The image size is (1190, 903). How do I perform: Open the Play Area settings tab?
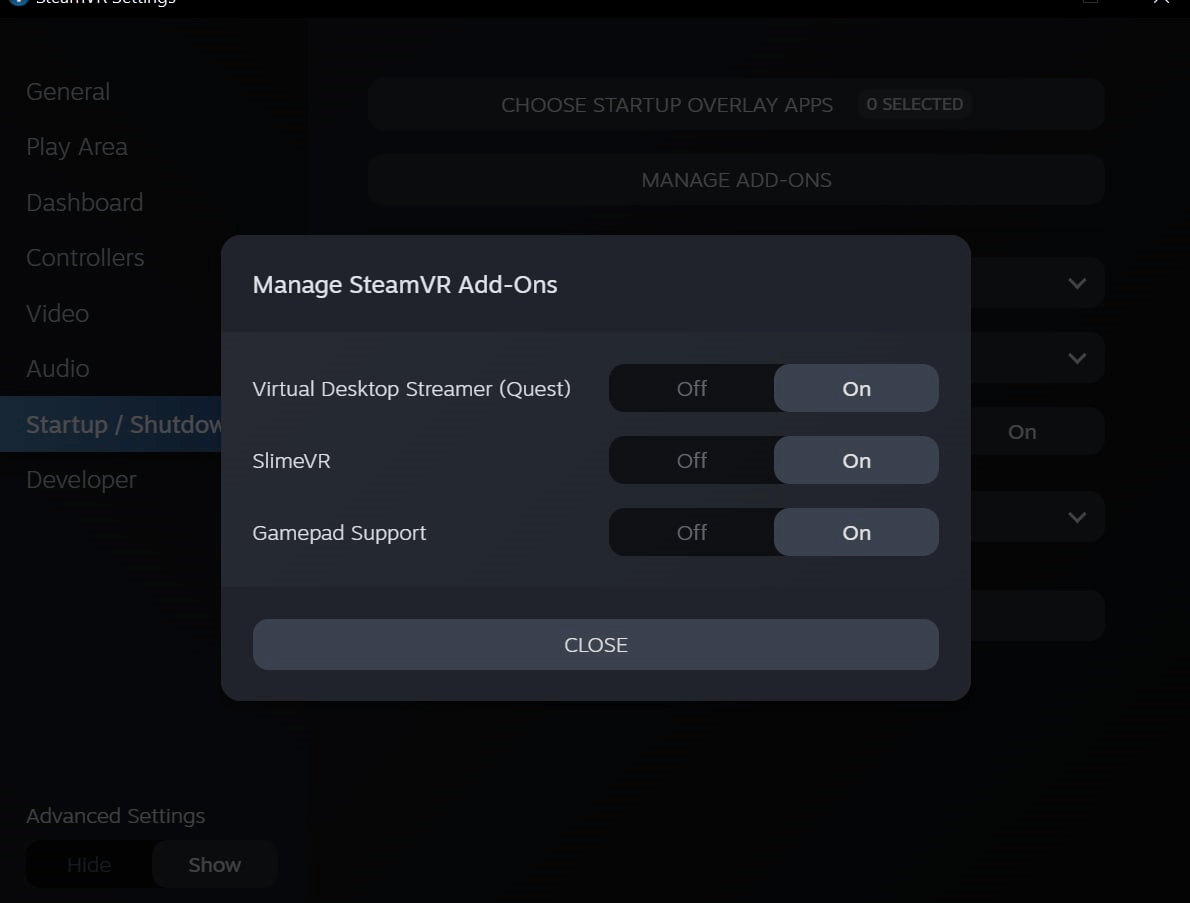(77, 147)
